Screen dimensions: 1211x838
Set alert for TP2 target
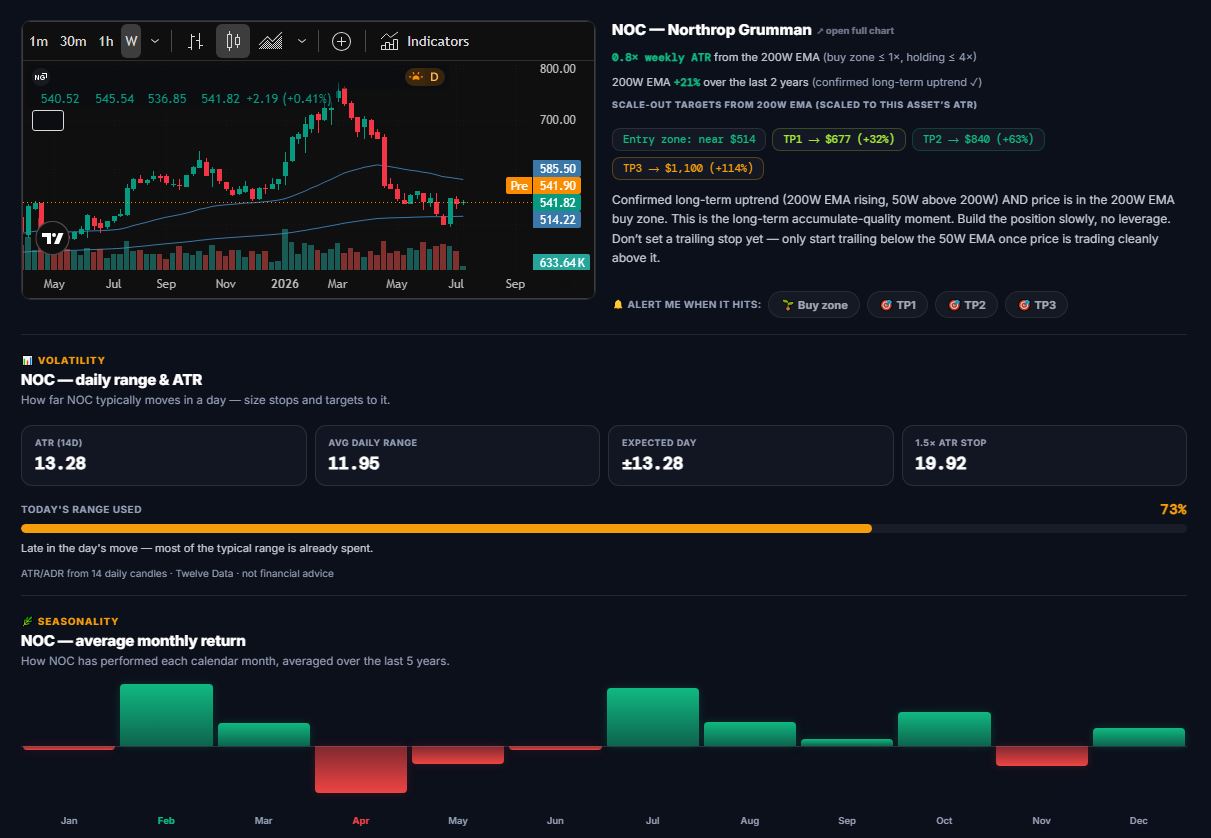click(966, 305)
